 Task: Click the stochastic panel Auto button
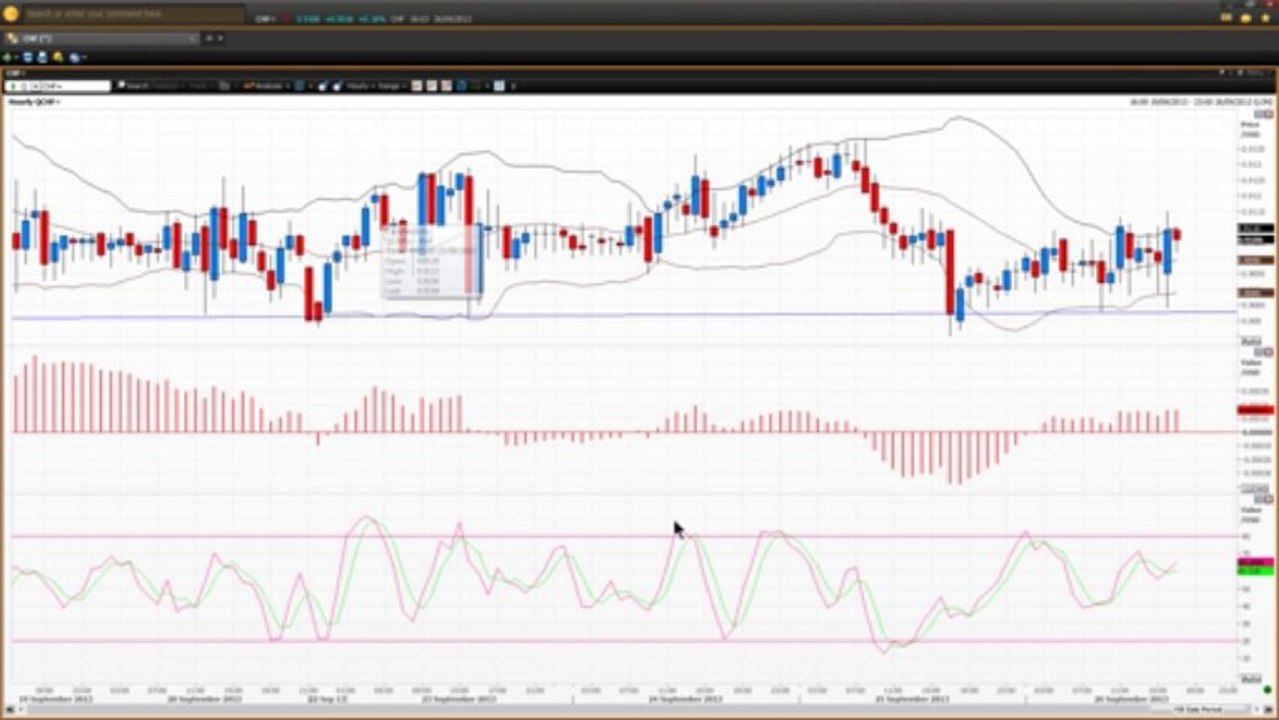1251,679
